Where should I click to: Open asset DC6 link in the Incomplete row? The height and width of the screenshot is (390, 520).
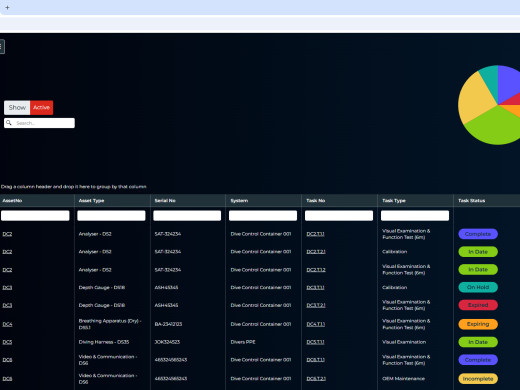pos(7,379)
